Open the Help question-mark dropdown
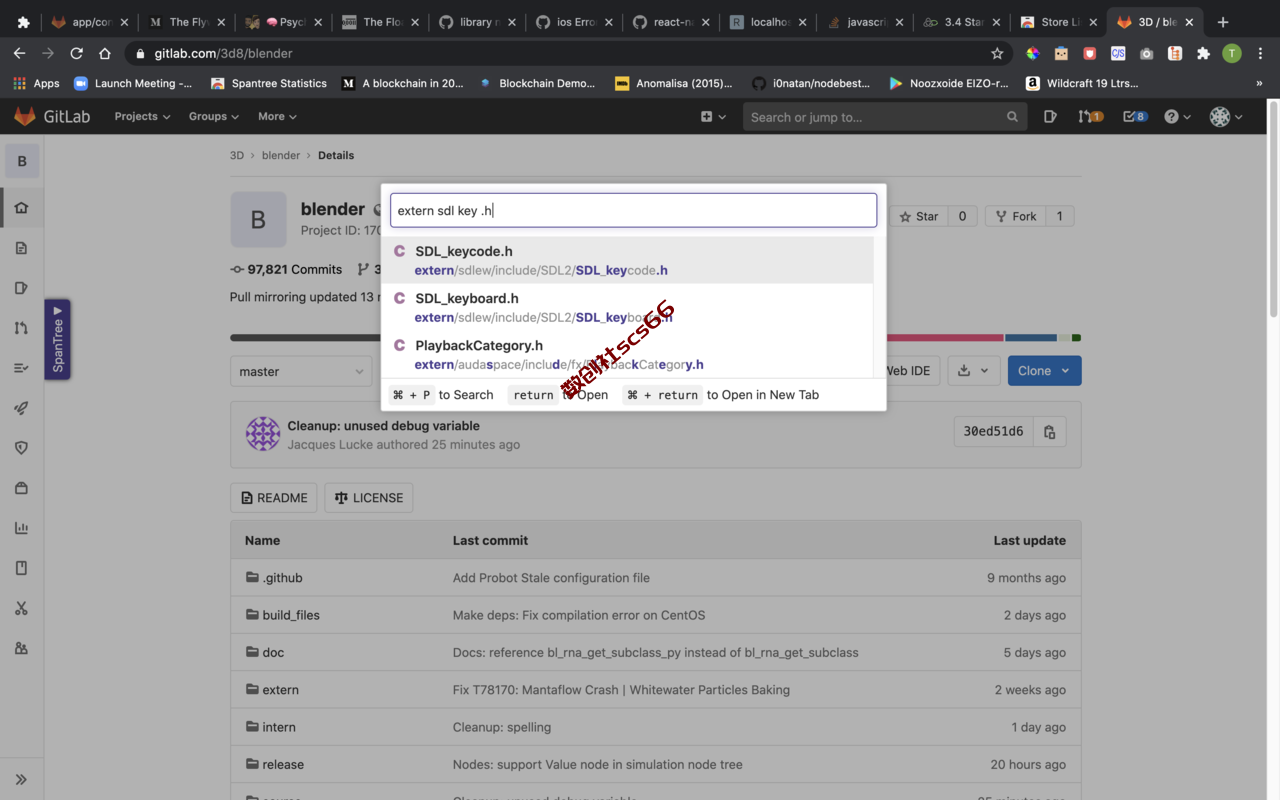 coord(1177,117)
